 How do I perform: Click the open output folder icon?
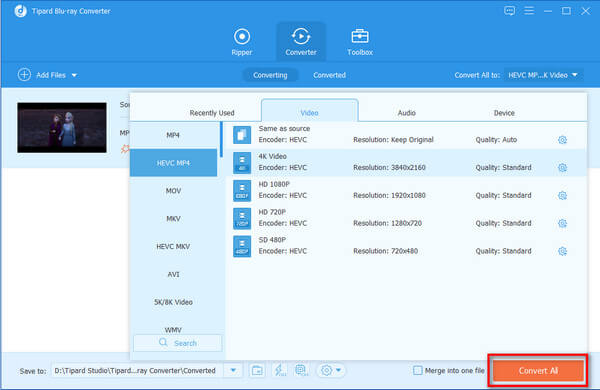[257, 370]
